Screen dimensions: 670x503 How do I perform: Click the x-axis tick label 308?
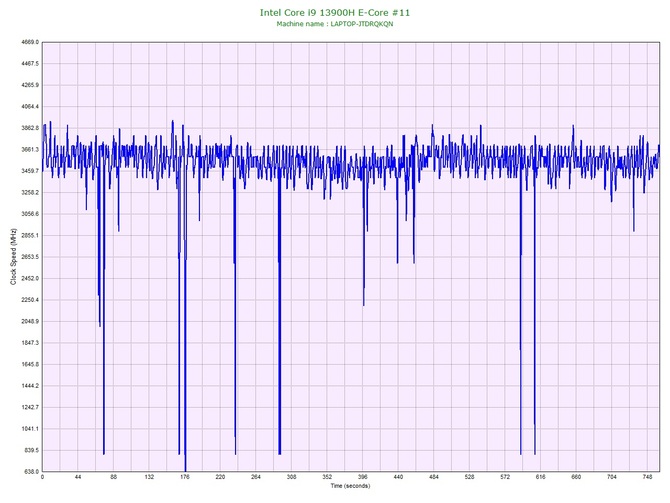pyautogui.click(x=291, y=477)
